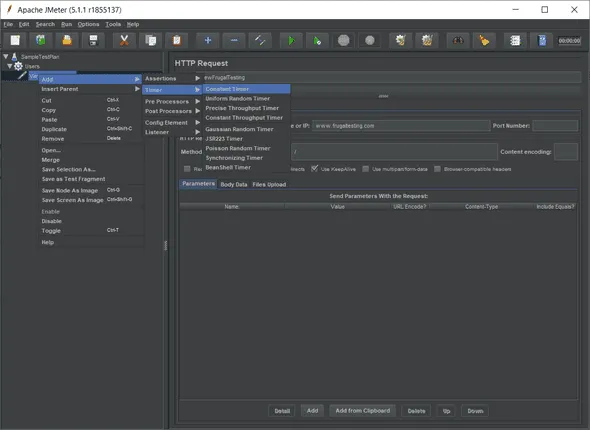Click the Shutdown round icon

[x=370, y=40]
